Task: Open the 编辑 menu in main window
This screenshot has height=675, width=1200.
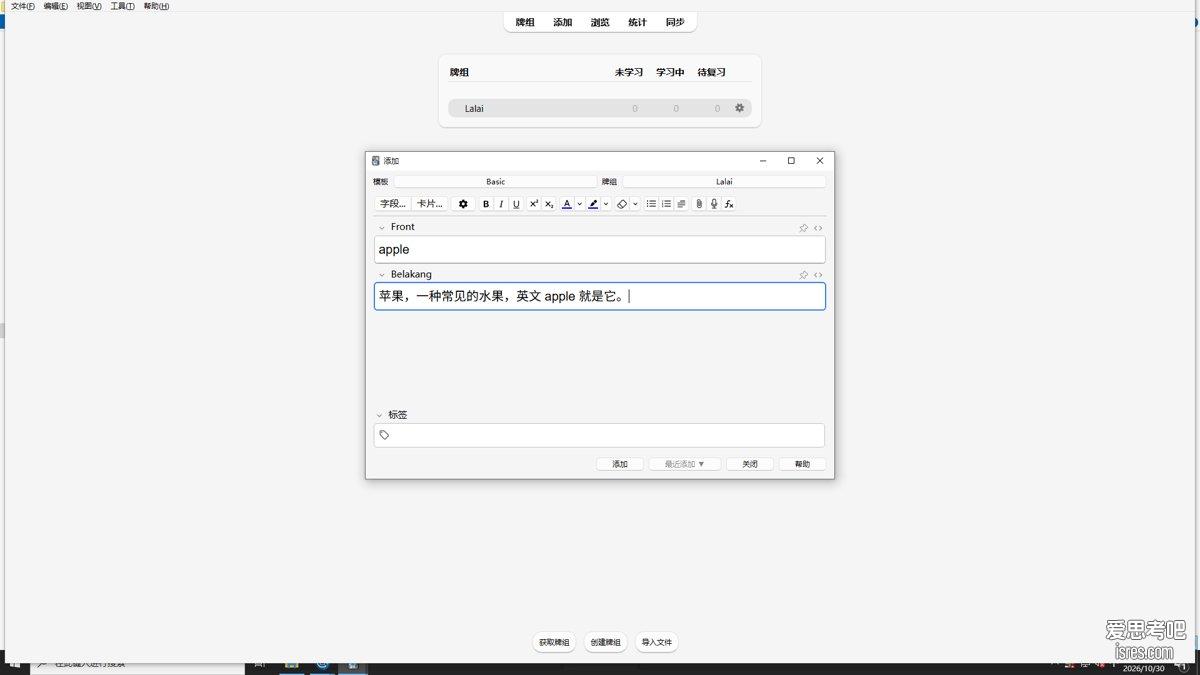Action: pos(56,6)
